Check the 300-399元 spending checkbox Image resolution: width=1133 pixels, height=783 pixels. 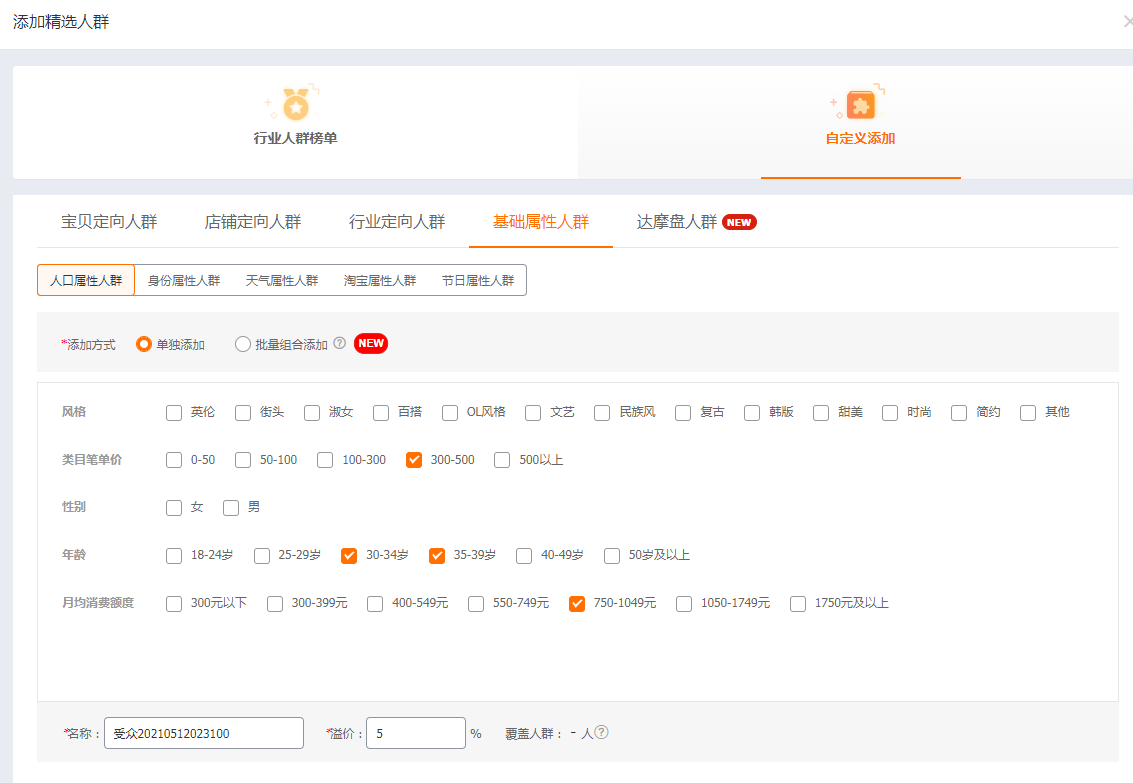(x=275, y=603)
